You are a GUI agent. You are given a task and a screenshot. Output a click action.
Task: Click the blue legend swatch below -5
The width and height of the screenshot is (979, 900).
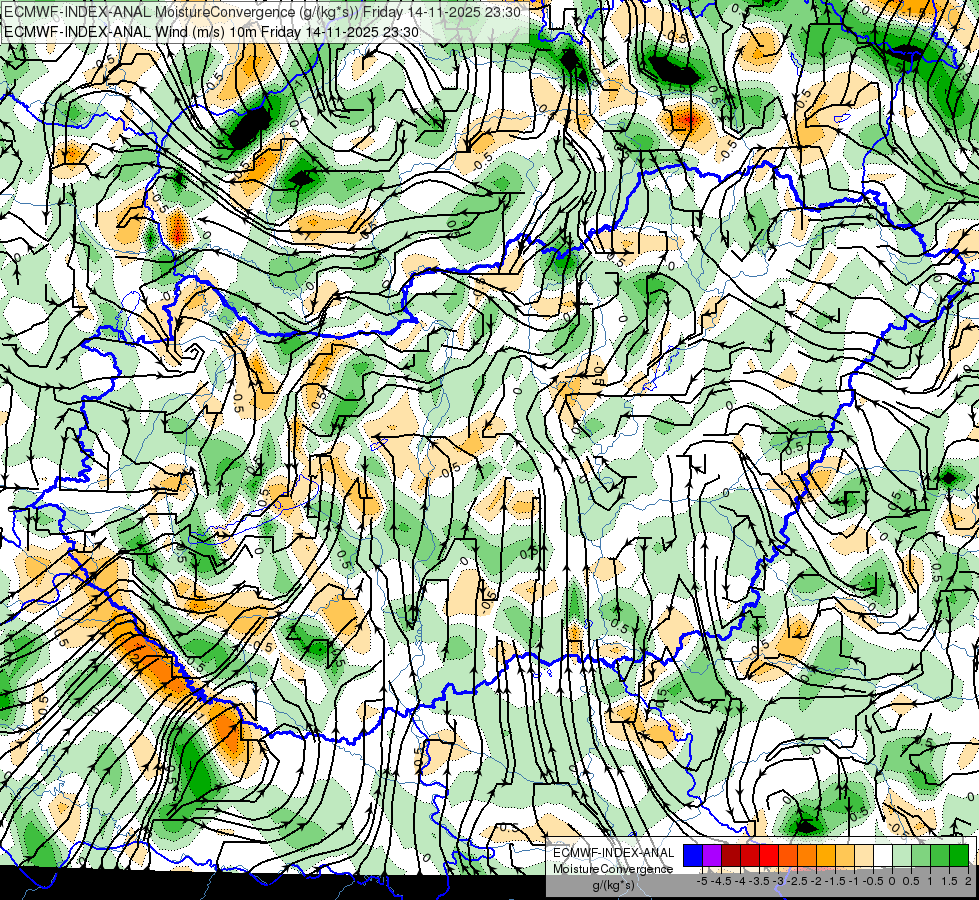click(693, 856)
